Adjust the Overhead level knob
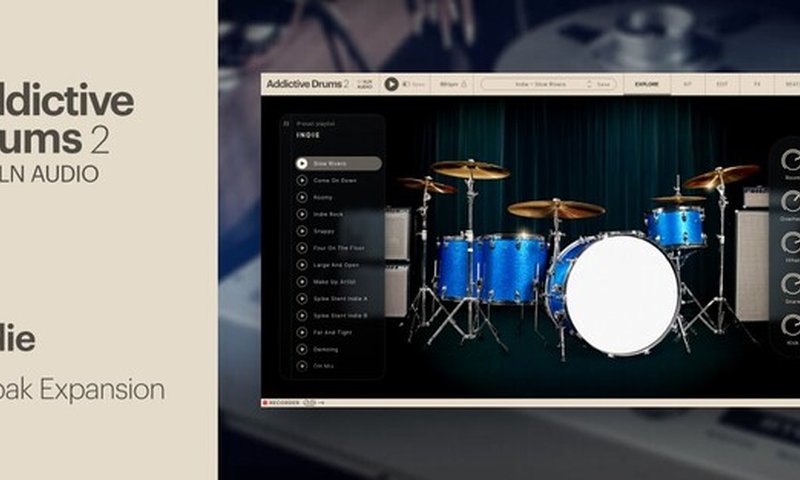The width and height of the screenshot is (800, 480). click(x=790, y=201)
